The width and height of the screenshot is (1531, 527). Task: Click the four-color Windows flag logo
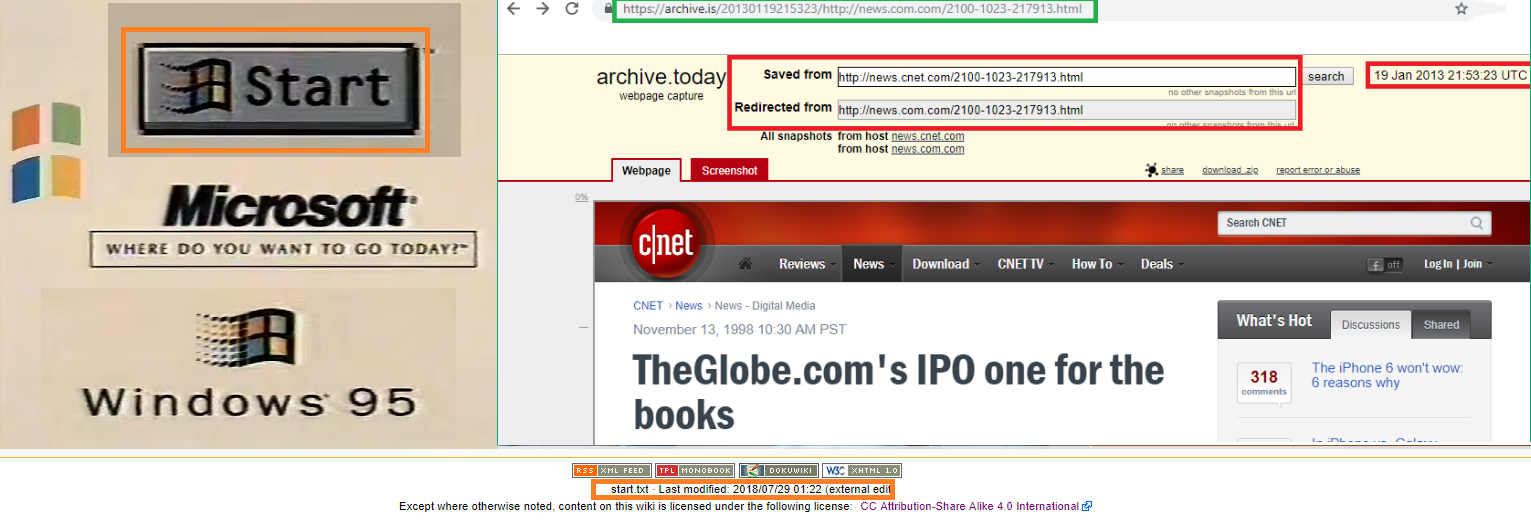click(46, 152)
